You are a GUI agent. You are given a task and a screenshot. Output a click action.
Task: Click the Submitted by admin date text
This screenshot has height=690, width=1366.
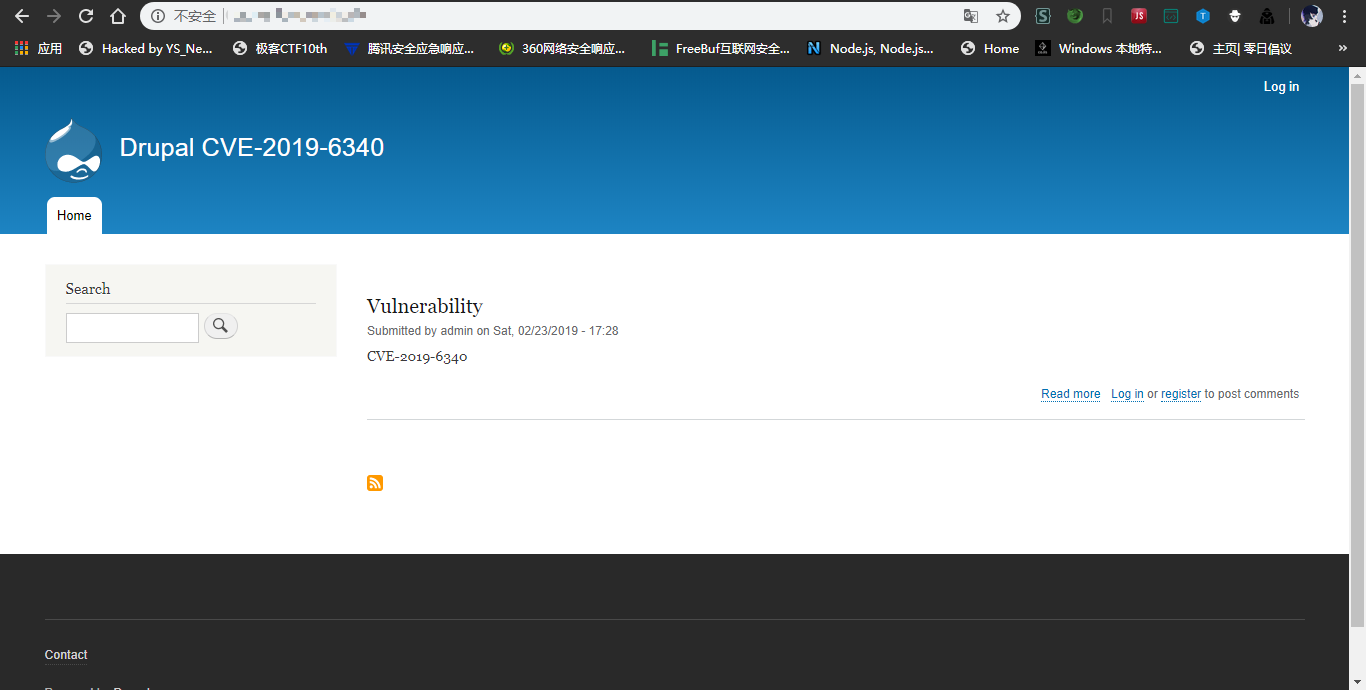click(x=493, y=331)
